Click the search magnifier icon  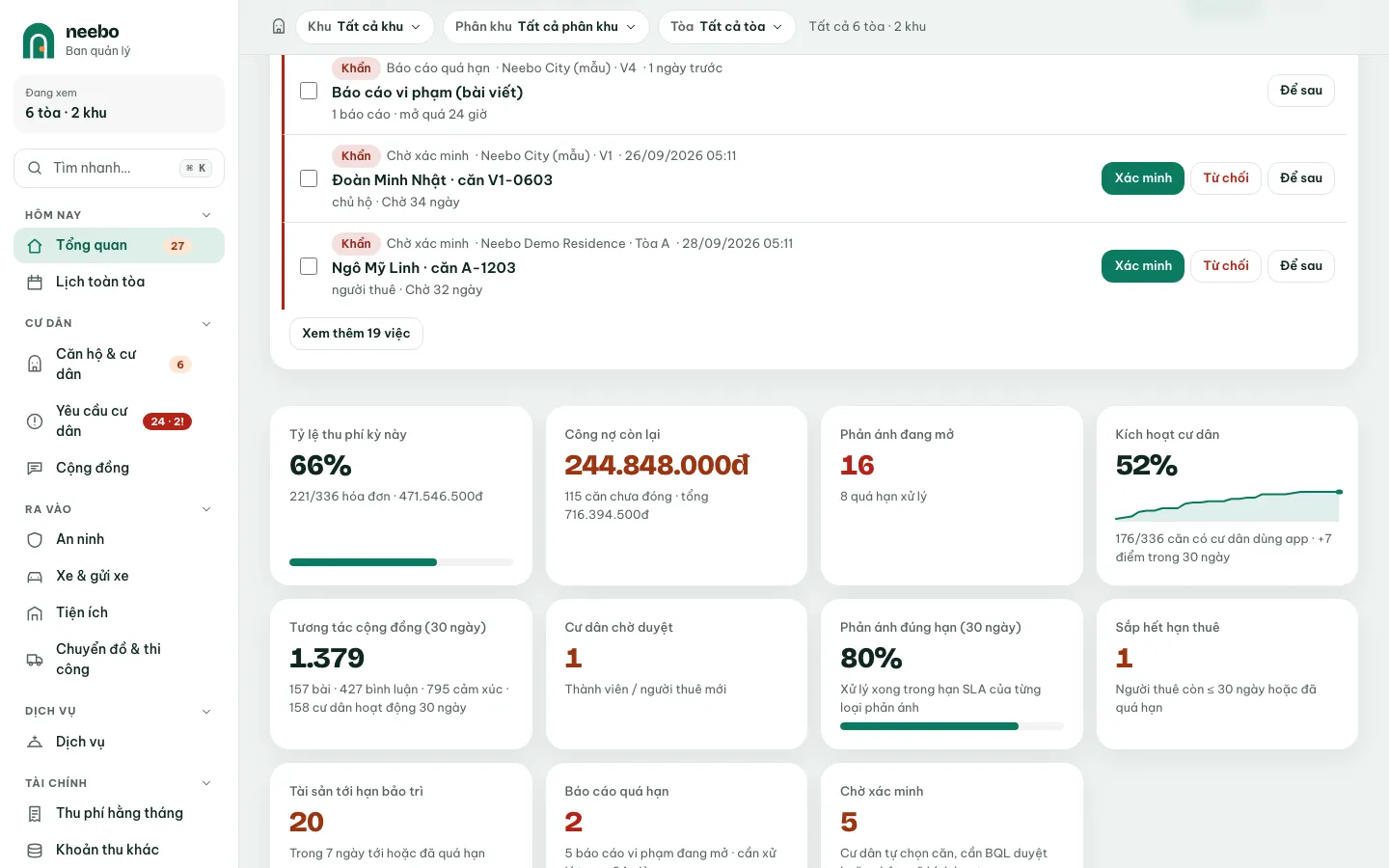click(x=35, y=168)
